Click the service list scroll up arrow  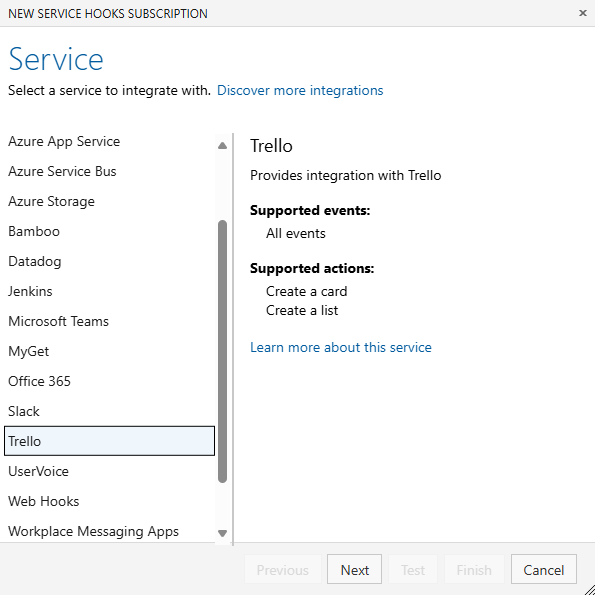[222, 145]
